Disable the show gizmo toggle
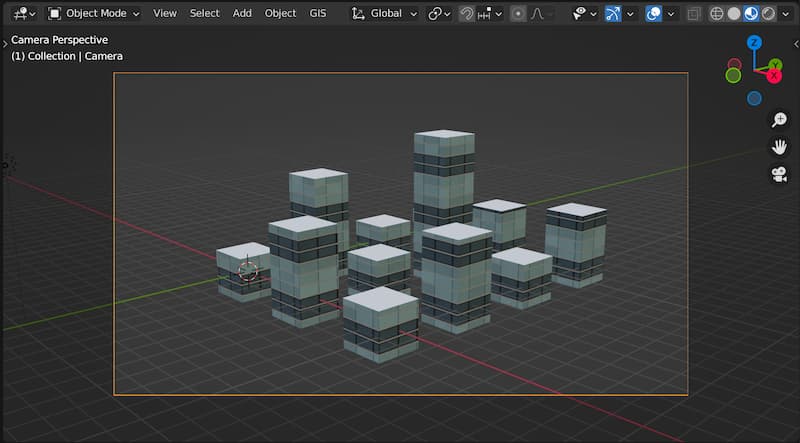This screenshot has width=800, height=443. pos(613,14)
